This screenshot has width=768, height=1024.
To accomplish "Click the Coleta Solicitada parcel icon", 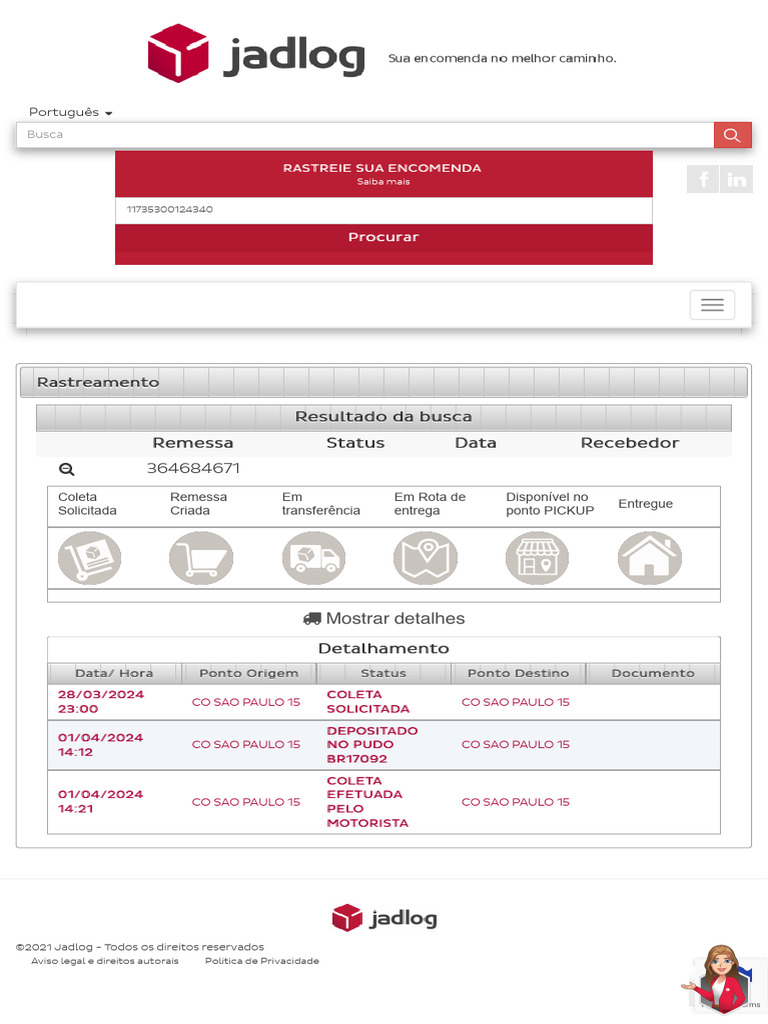I will (89, 558).
